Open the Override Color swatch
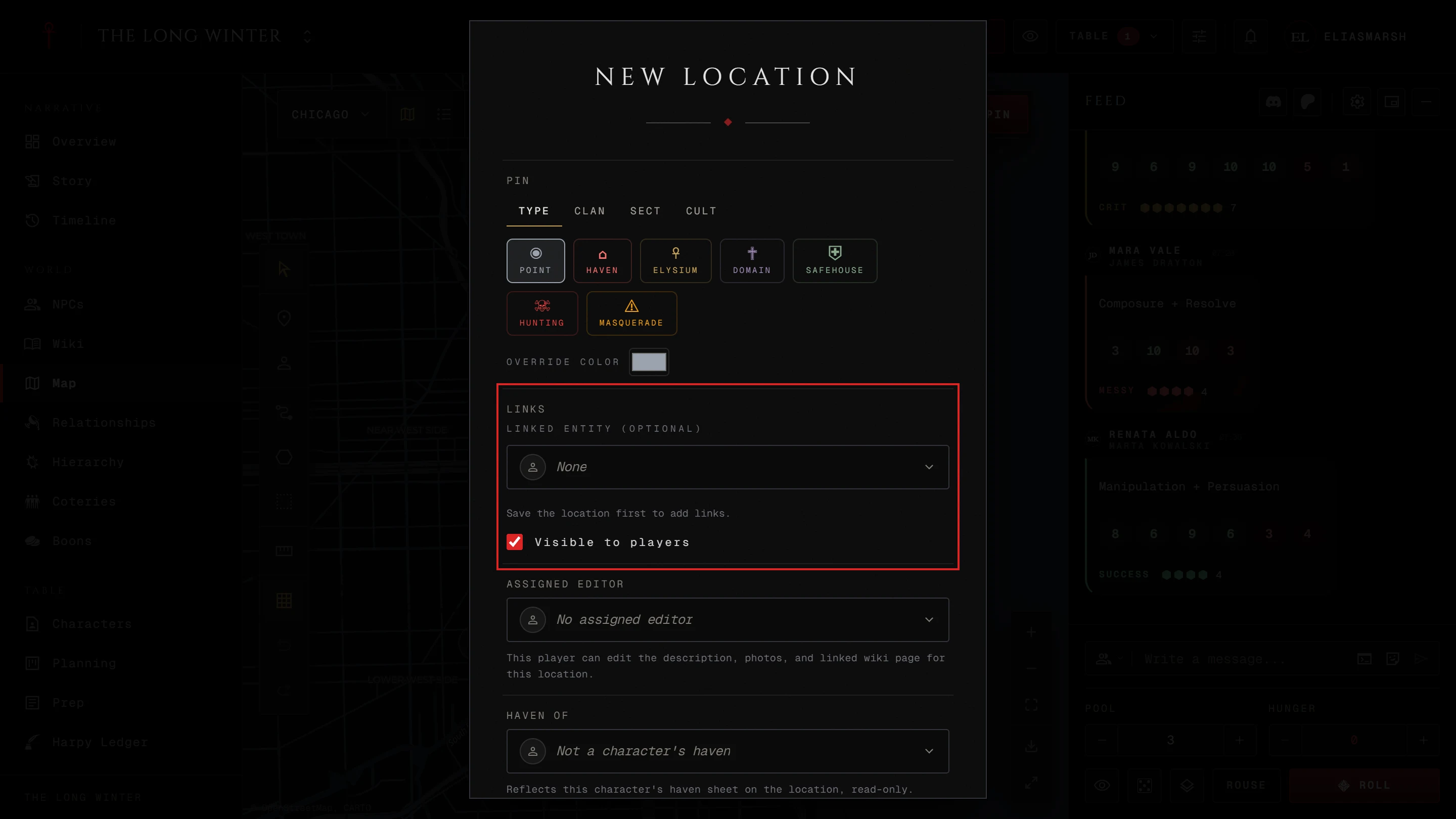 [648, 362]
